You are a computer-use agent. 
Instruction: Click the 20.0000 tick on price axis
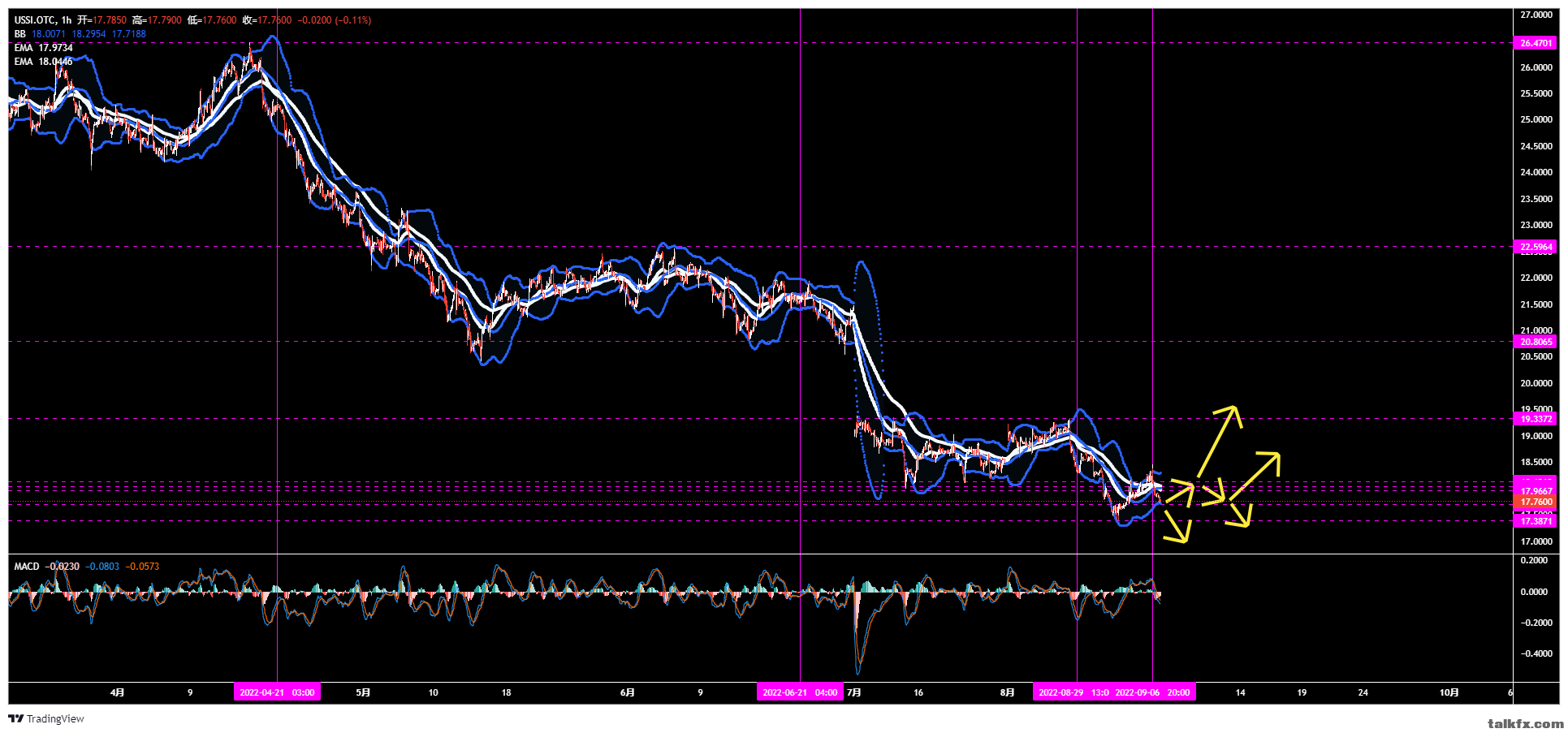pos(1536,383)
